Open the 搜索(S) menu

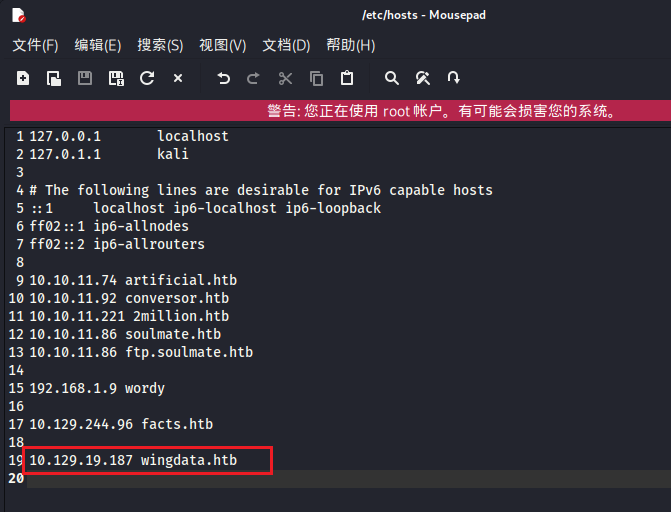pyautogui.click(x=160, y=45)
